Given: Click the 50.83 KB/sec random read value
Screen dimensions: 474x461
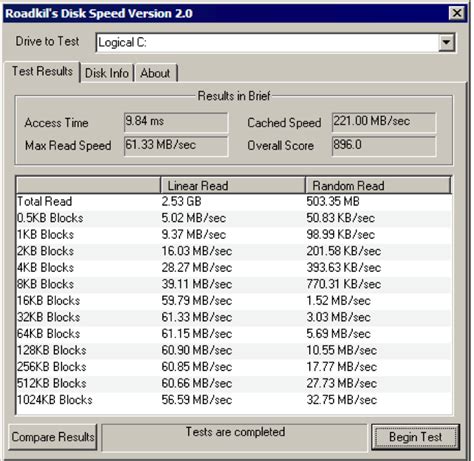Looking at the screenshot, I should tap(341, 218).
